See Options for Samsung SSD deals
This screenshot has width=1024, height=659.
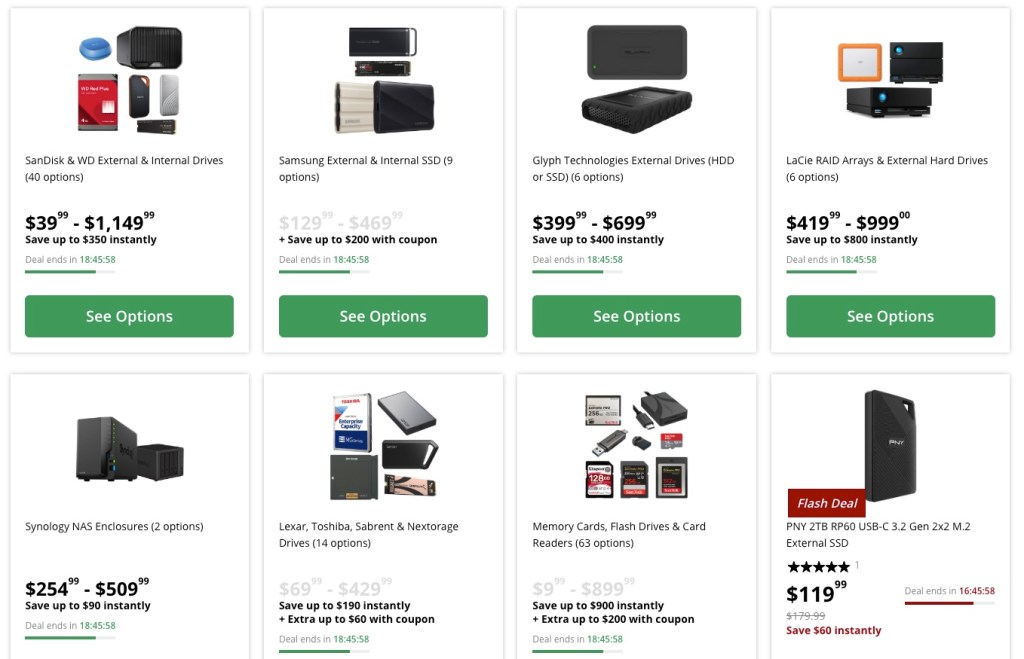[383, 316]
